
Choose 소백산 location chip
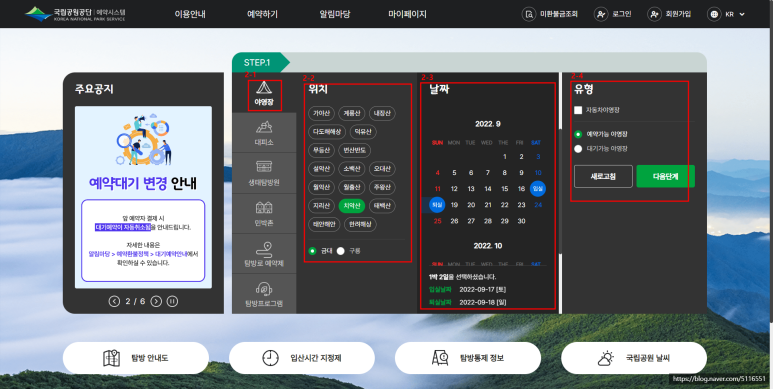click(351, 169)
